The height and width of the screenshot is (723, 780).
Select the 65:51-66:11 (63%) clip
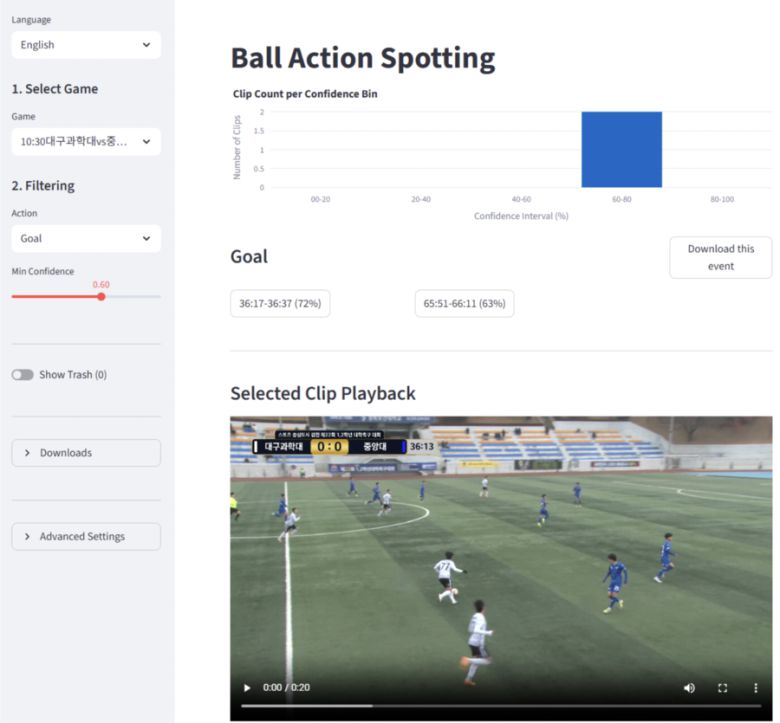tap(464, 304)
